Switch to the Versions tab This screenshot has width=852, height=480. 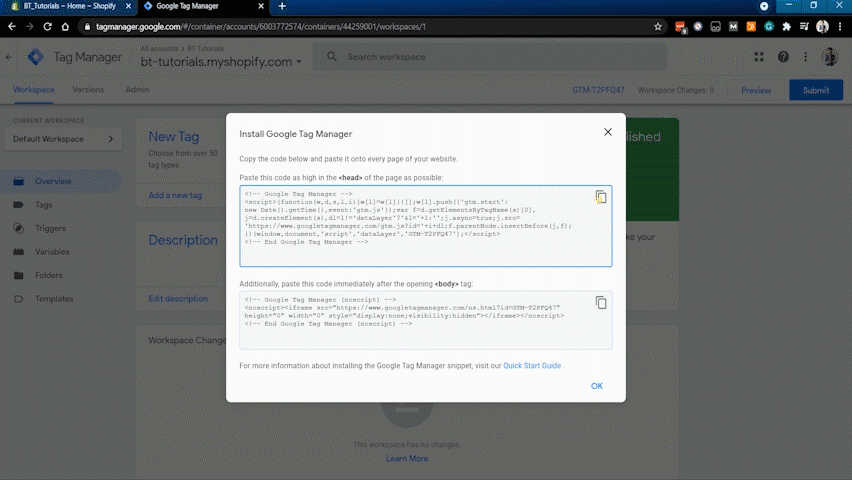coord(88,90)
